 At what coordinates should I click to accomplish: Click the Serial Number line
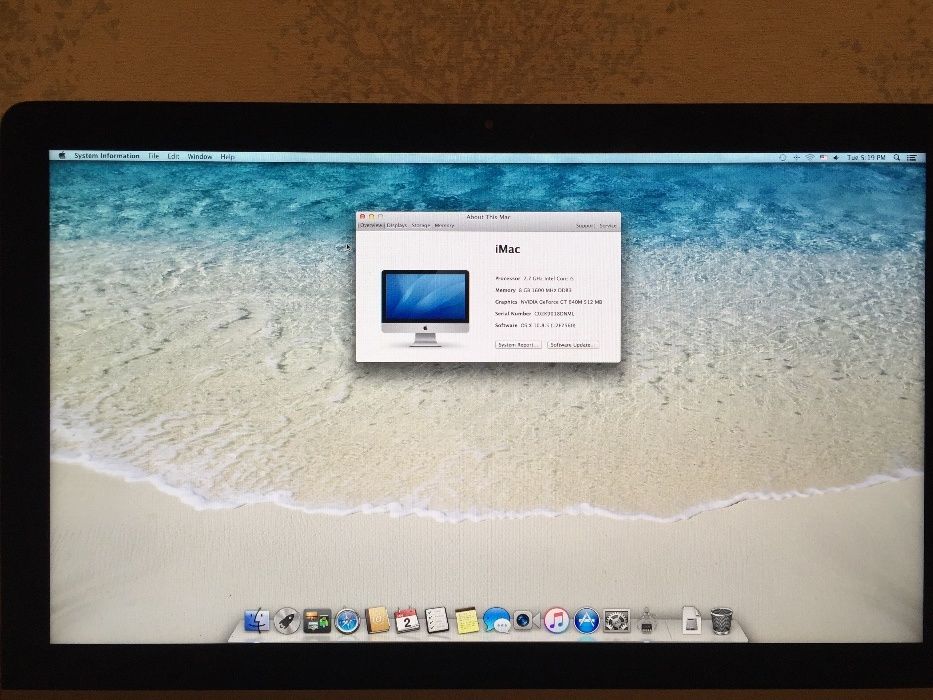click(x=534, y=313)
